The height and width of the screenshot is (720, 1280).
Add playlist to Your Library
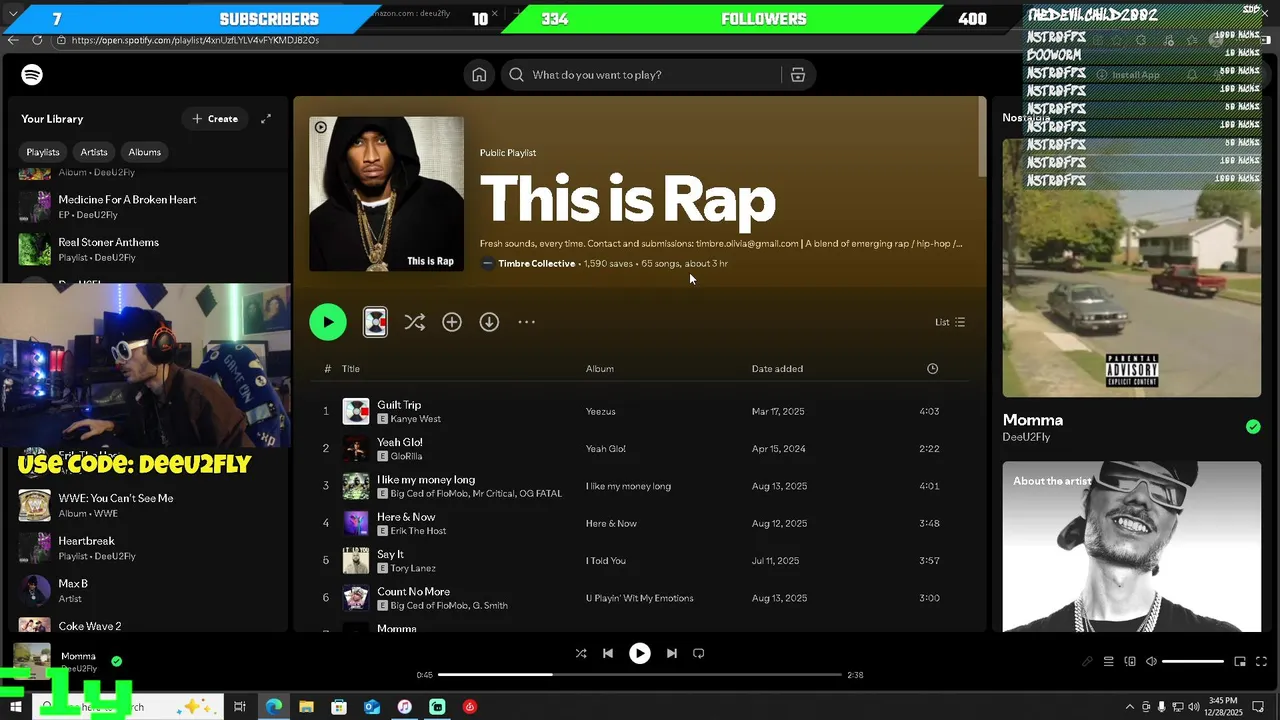pos(452,322)
